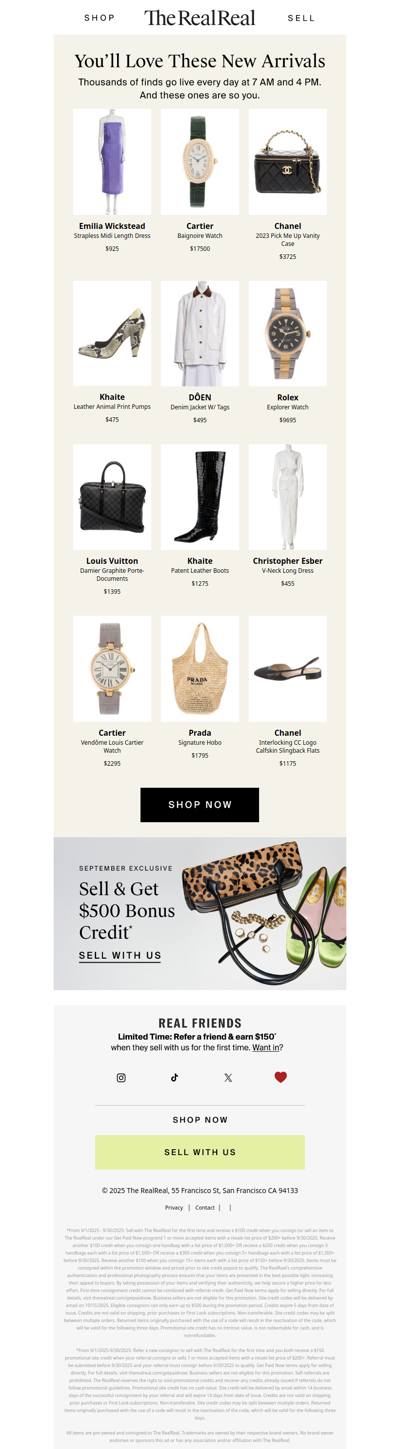Follow the underlined SELL WITH US banner link

click(120, 956)
